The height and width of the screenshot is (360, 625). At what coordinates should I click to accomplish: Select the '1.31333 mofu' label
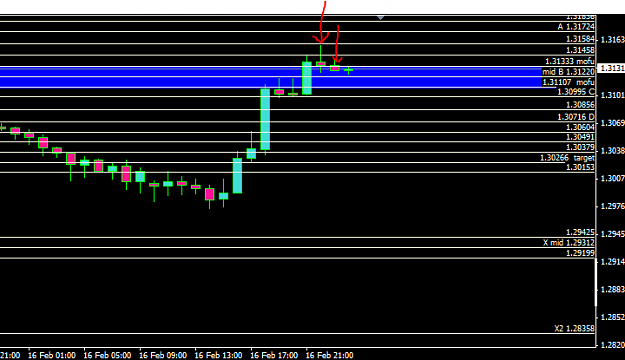570,61
